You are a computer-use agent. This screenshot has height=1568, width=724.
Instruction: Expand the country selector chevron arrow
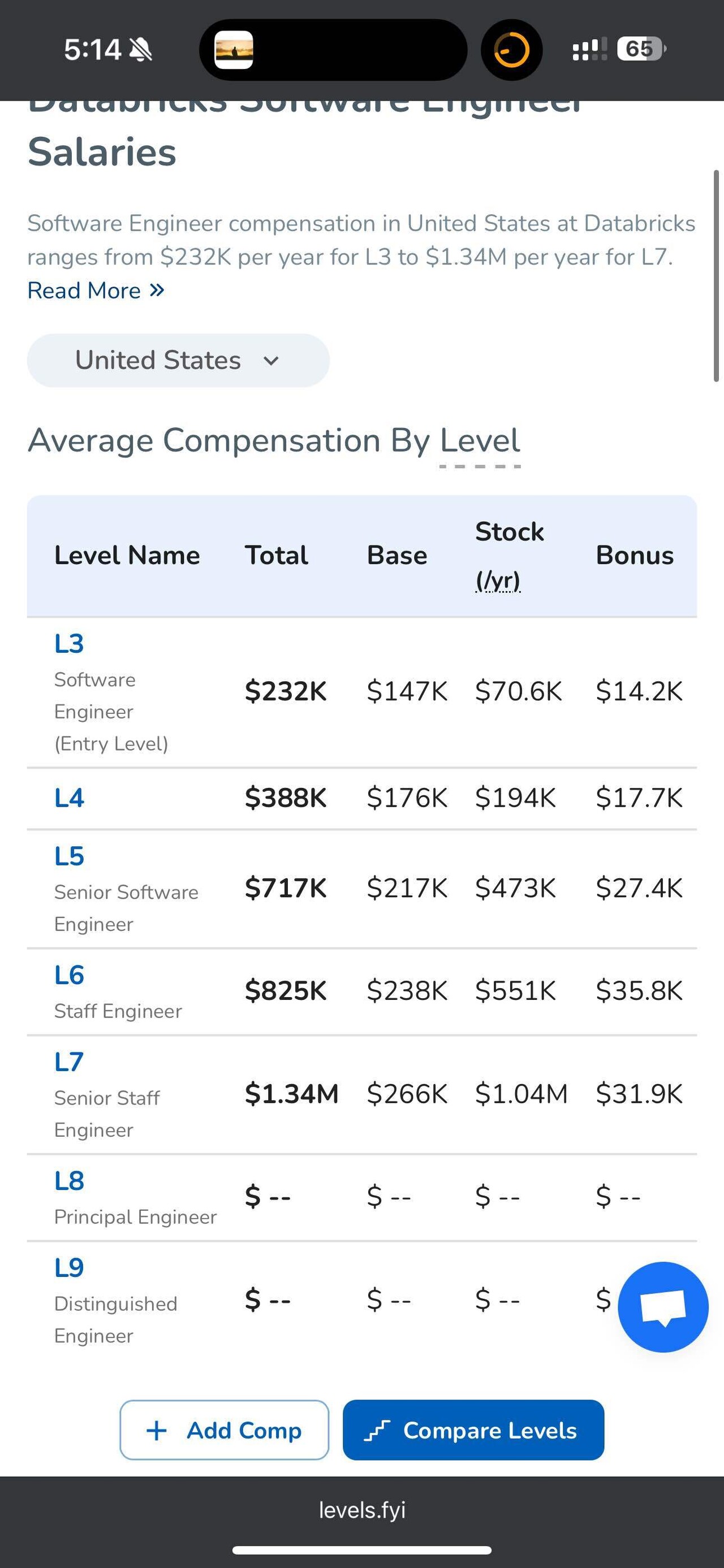point(271,361)
